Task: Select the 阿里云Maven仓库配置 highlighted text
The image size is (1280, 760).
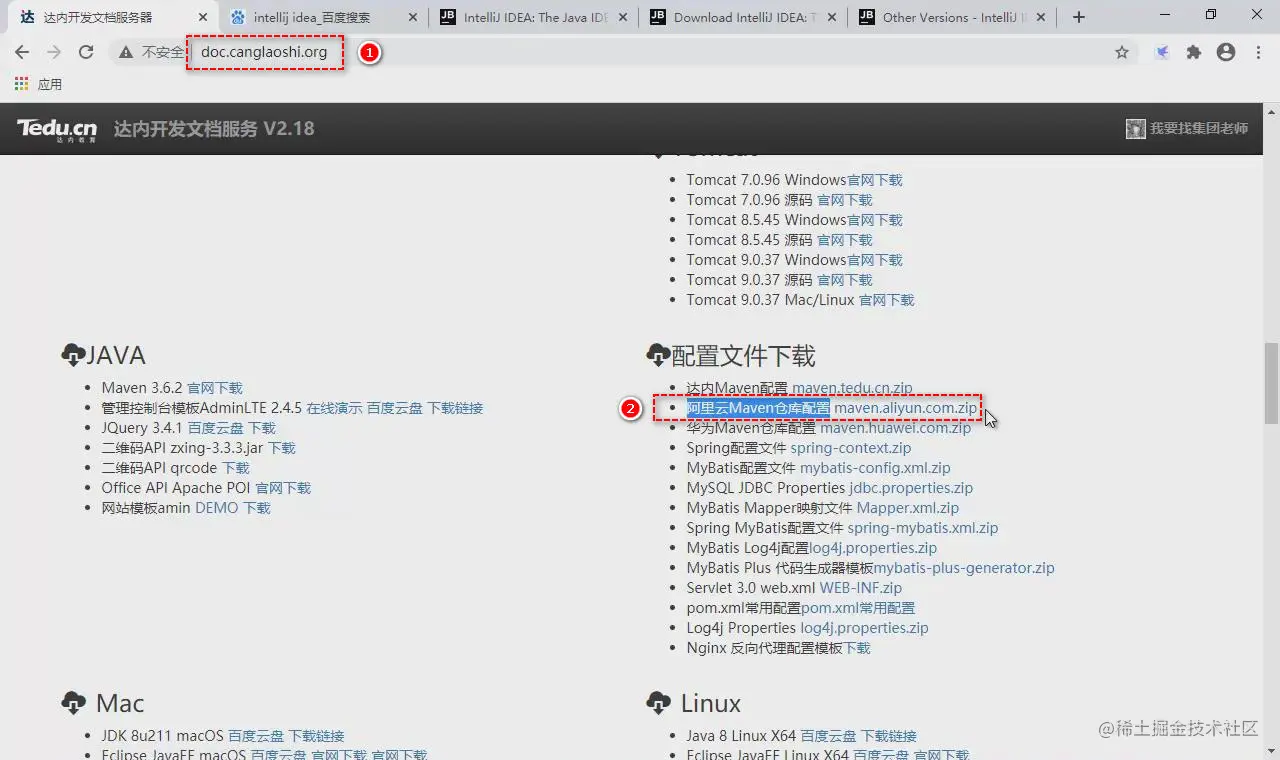Action: click(x=758, y=408)
